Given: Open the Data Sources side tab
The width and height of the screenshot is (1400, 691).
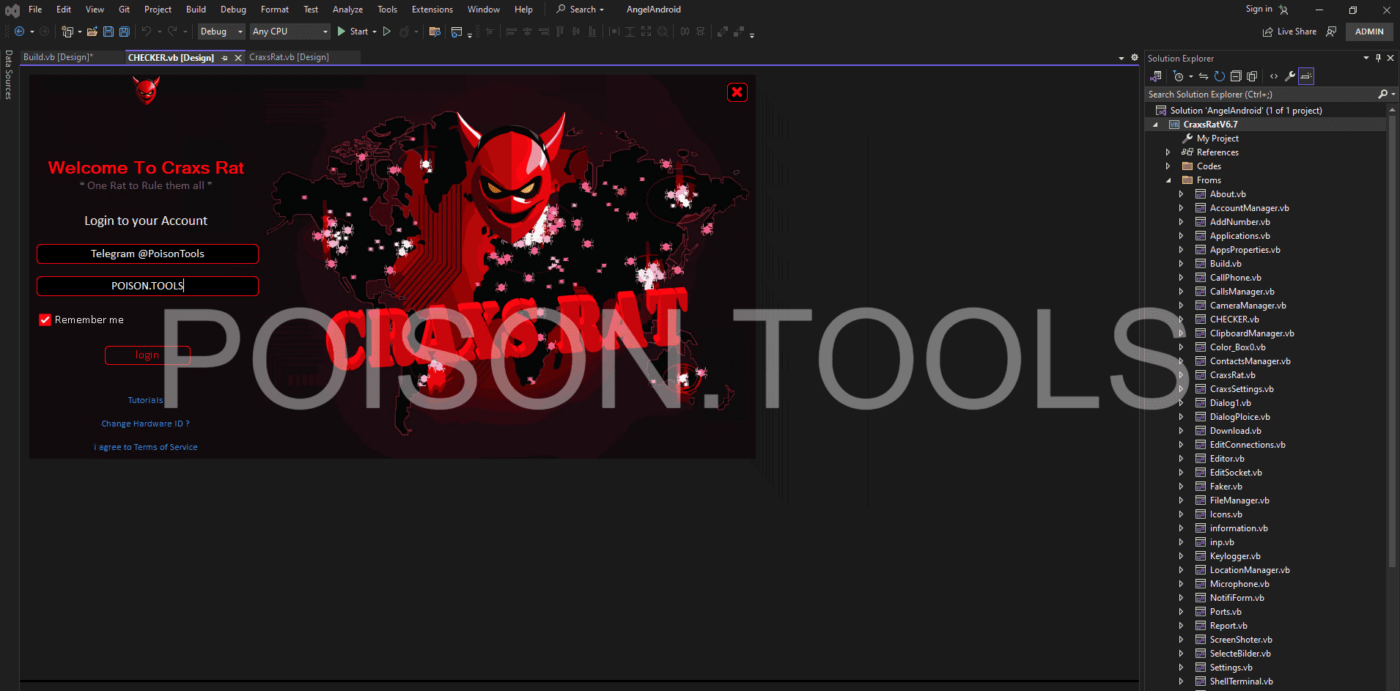Looking at the screenshot, I should pyautogui.click(x=8, y=75).
